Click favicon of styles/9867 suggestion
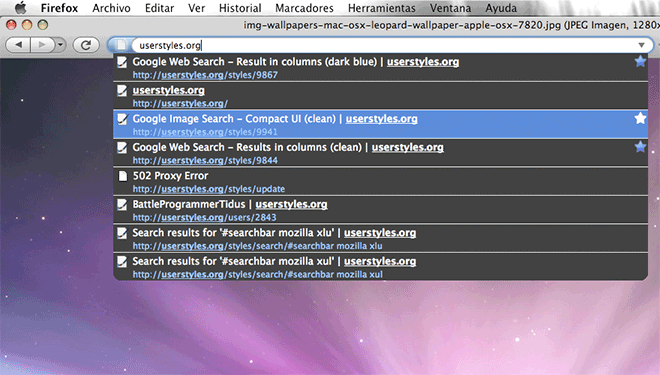The width and height of the screenshot is (660, 375). tap(122, 62)
